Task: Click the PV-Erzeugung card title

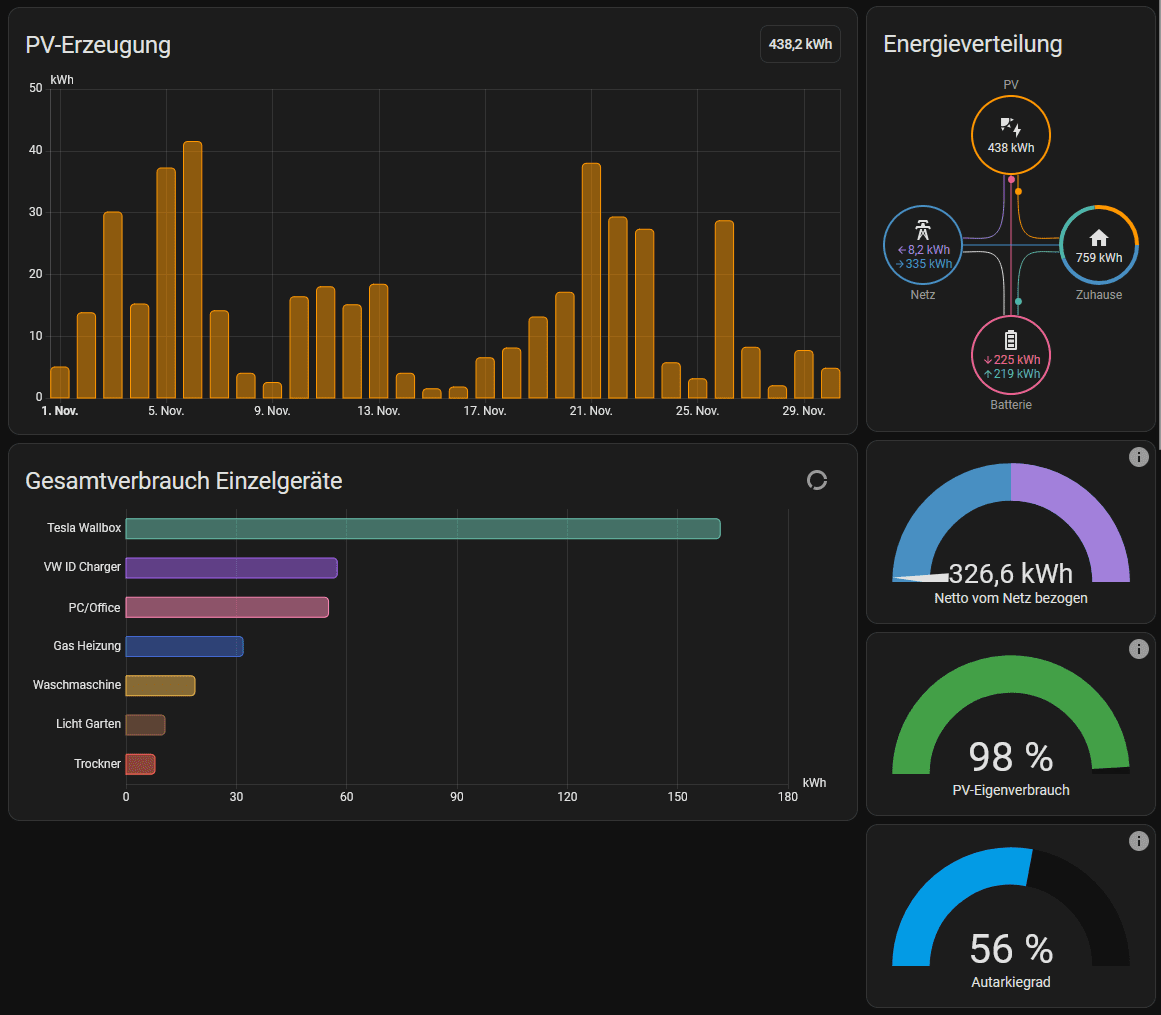Action: point(98,45)
